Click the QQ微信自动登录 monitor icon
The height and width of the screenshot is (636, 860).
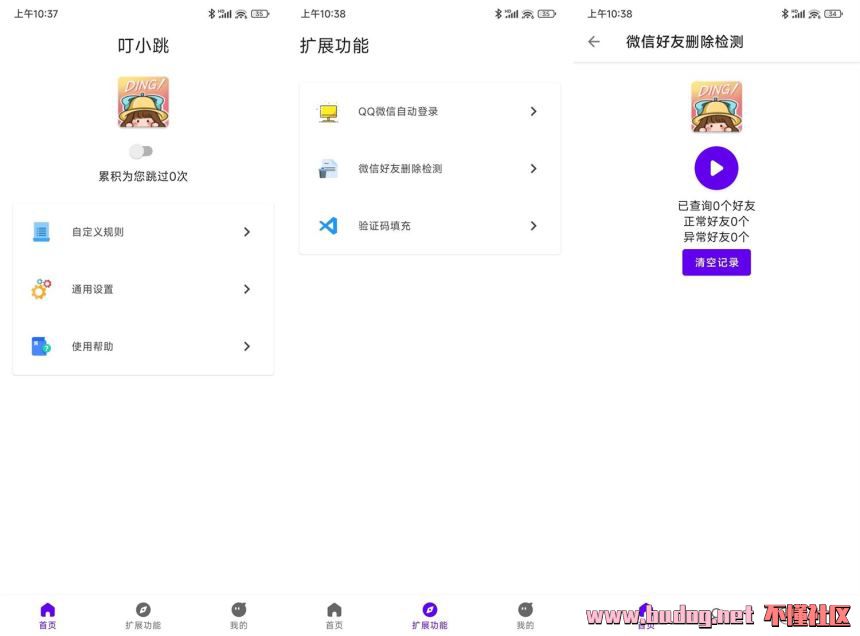(328, 112)
